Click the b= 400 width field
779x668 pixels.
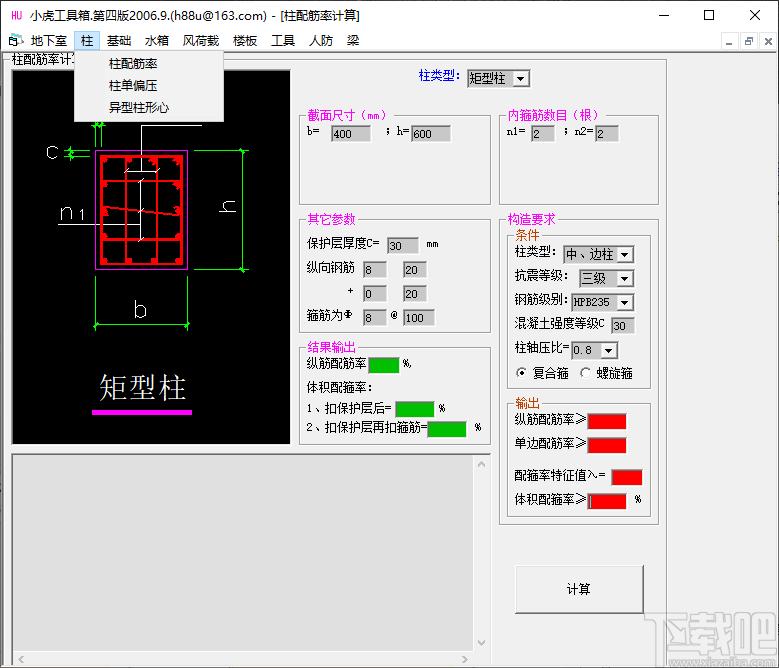click(x=351, y=134)
